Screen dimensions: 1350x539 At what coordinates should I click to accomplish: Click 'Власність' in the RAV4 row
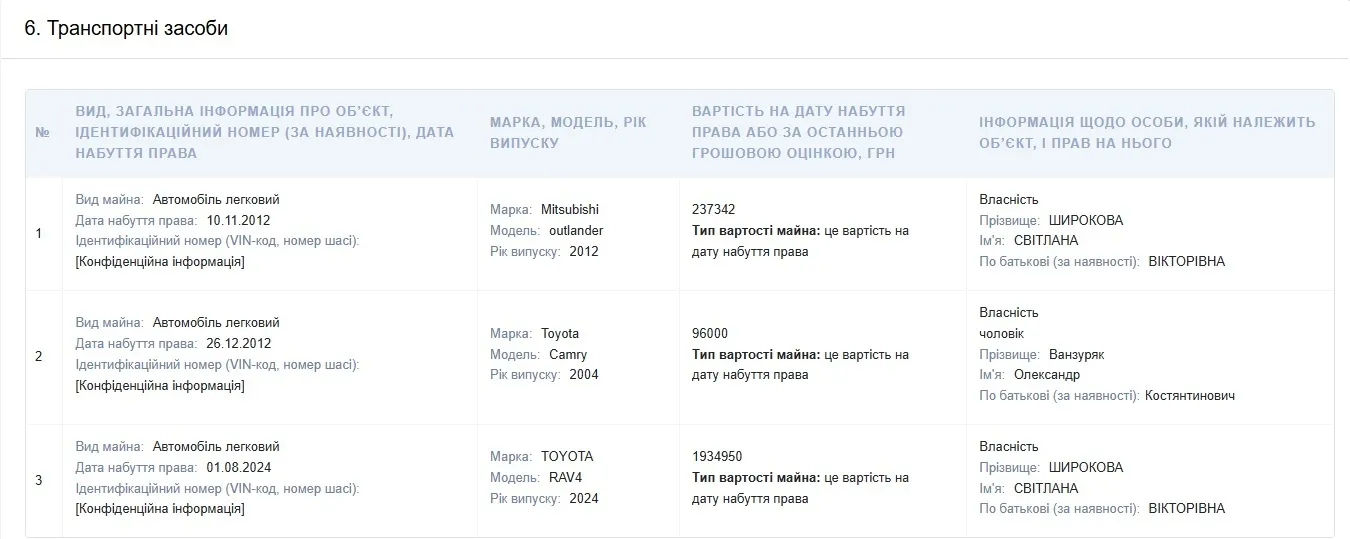(x=1009, y=447)
